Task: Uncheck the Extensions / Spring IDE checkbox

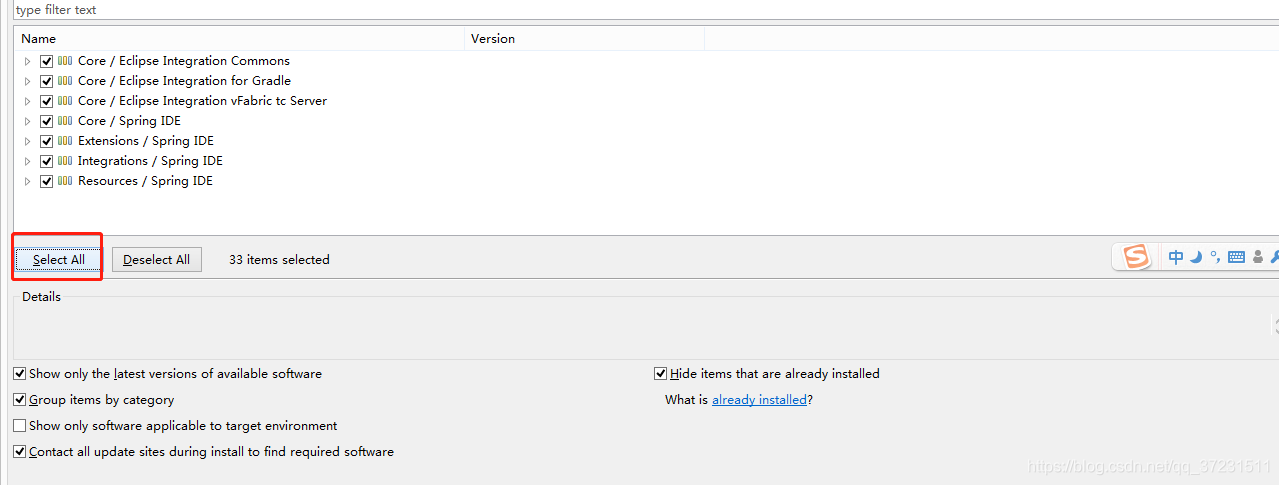Action: click(x=46, y=141)
